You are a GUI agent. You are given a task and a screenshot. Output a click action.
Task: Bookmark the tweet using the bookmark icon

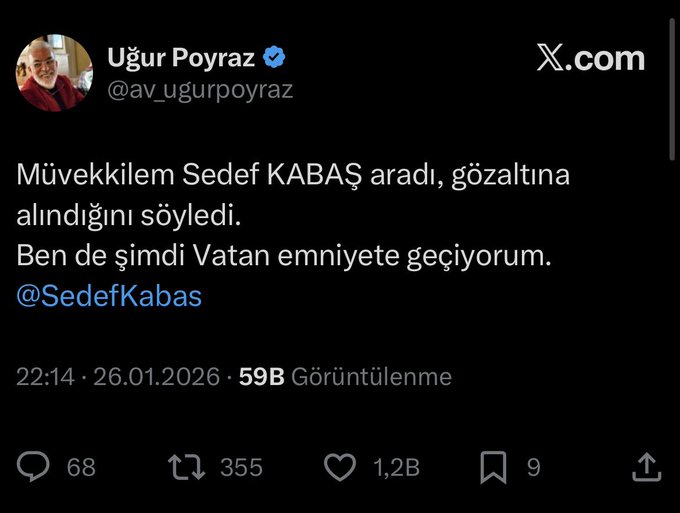click(493, 466)
